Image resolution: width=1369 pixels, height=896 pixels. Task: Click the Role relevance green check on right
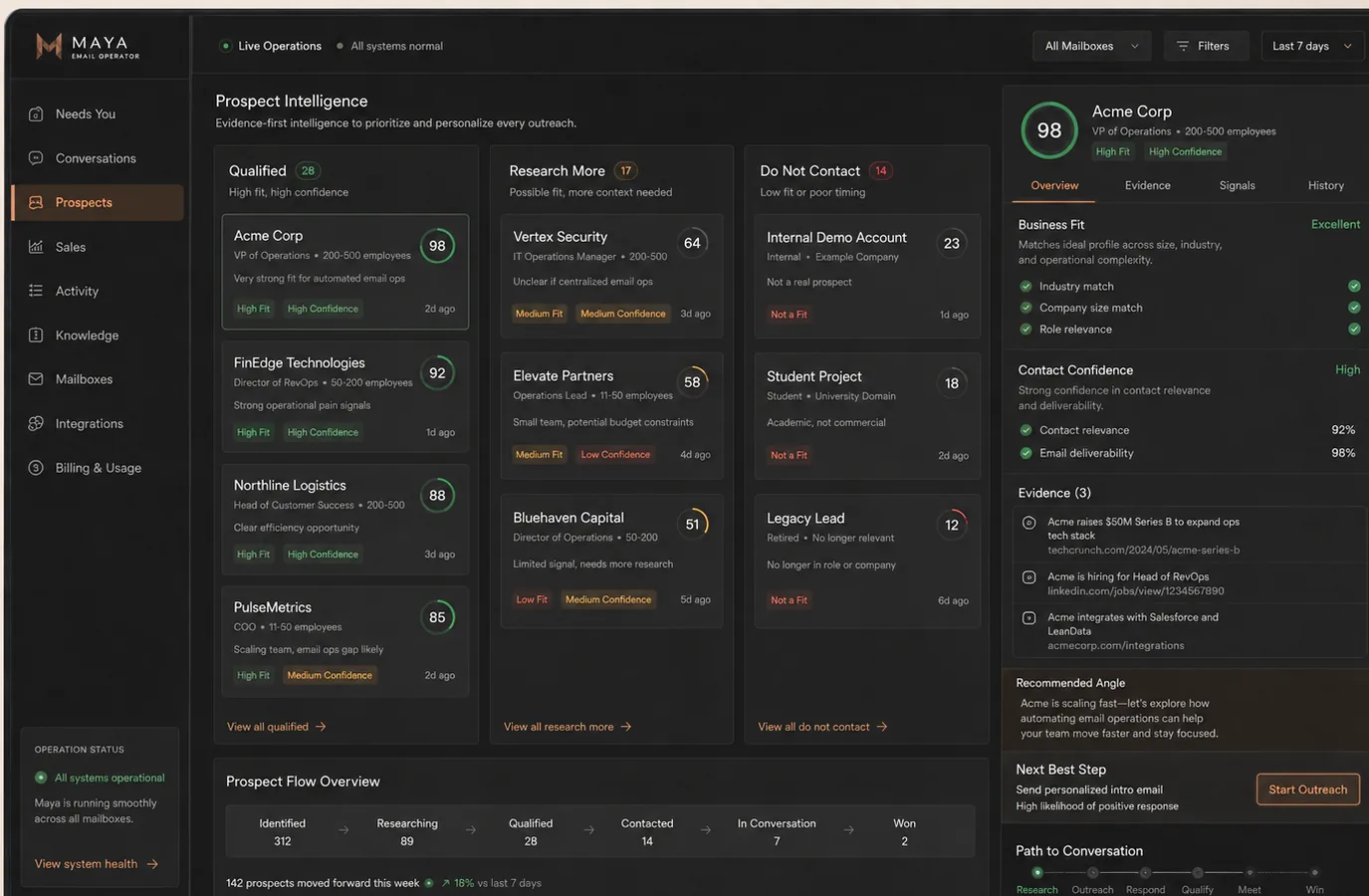[1354, 330]
